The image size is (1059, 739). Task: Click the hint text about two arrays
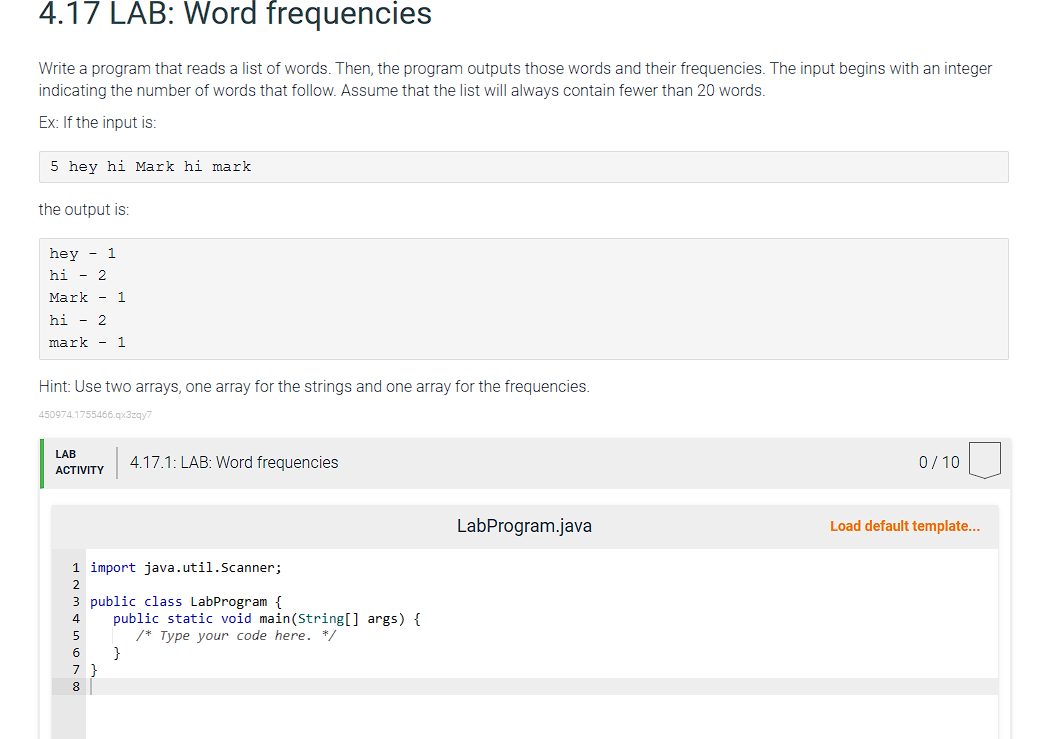pyautogui.click(x=313, y=386)
